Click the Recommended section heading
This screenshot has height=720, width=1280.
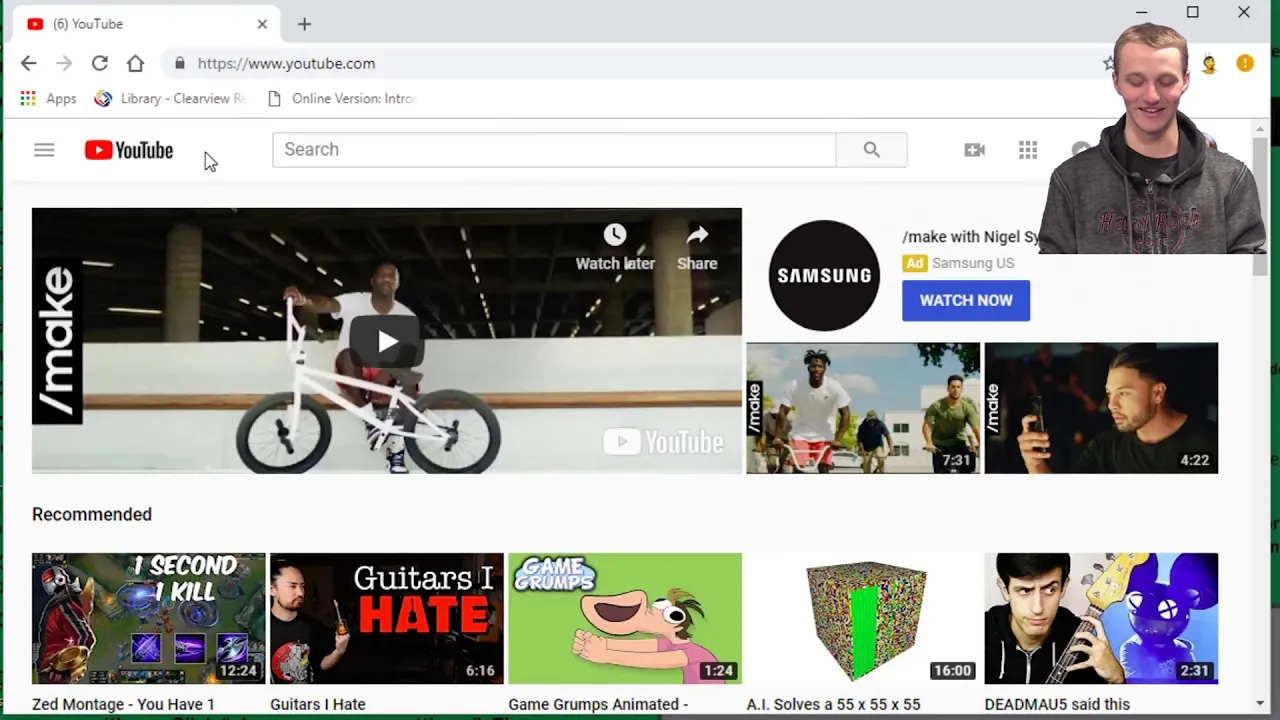[92, 514]
